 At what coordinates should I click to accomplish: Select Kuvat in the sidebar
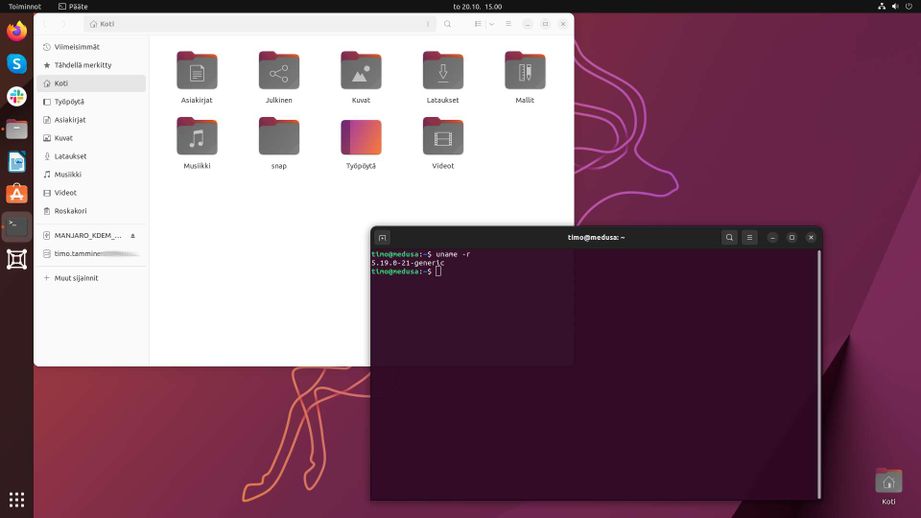coord(91,138)
